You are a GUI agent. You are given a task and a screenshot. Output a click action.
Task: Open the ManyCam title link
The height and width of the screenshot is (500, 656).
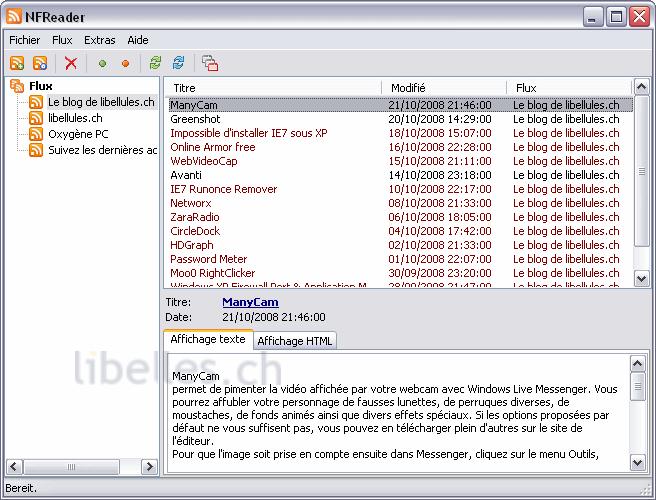click(250, 302)
